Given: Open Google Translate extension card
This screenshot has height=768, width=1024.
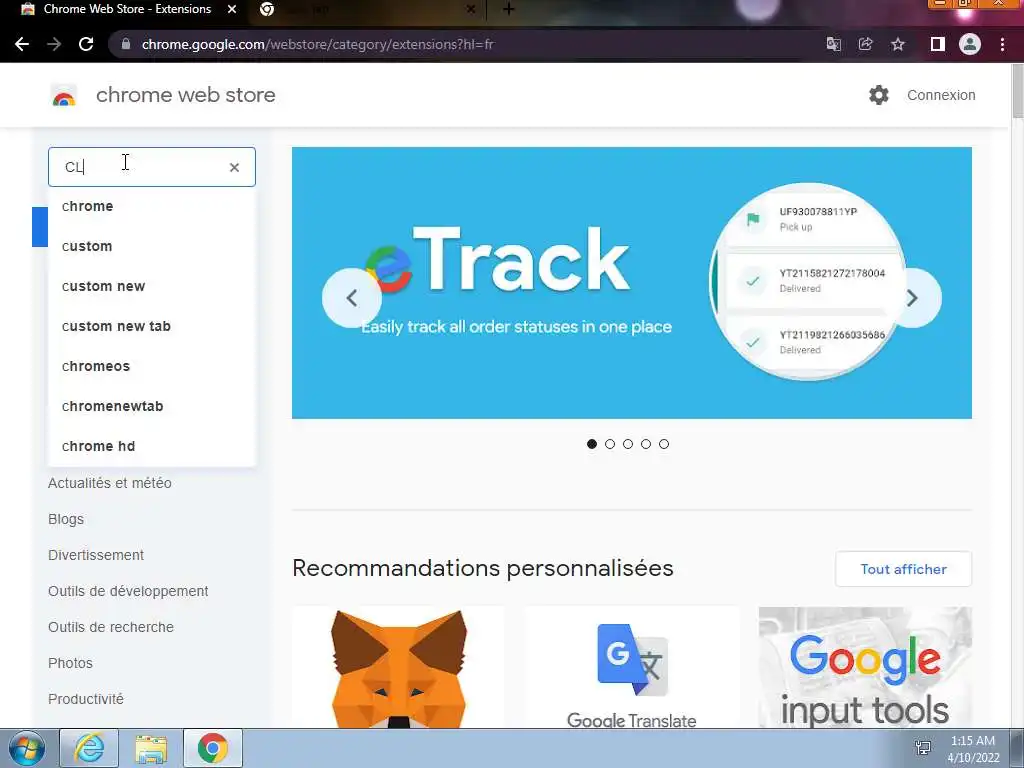Looking at the screenshot, I should click(632, 667).
